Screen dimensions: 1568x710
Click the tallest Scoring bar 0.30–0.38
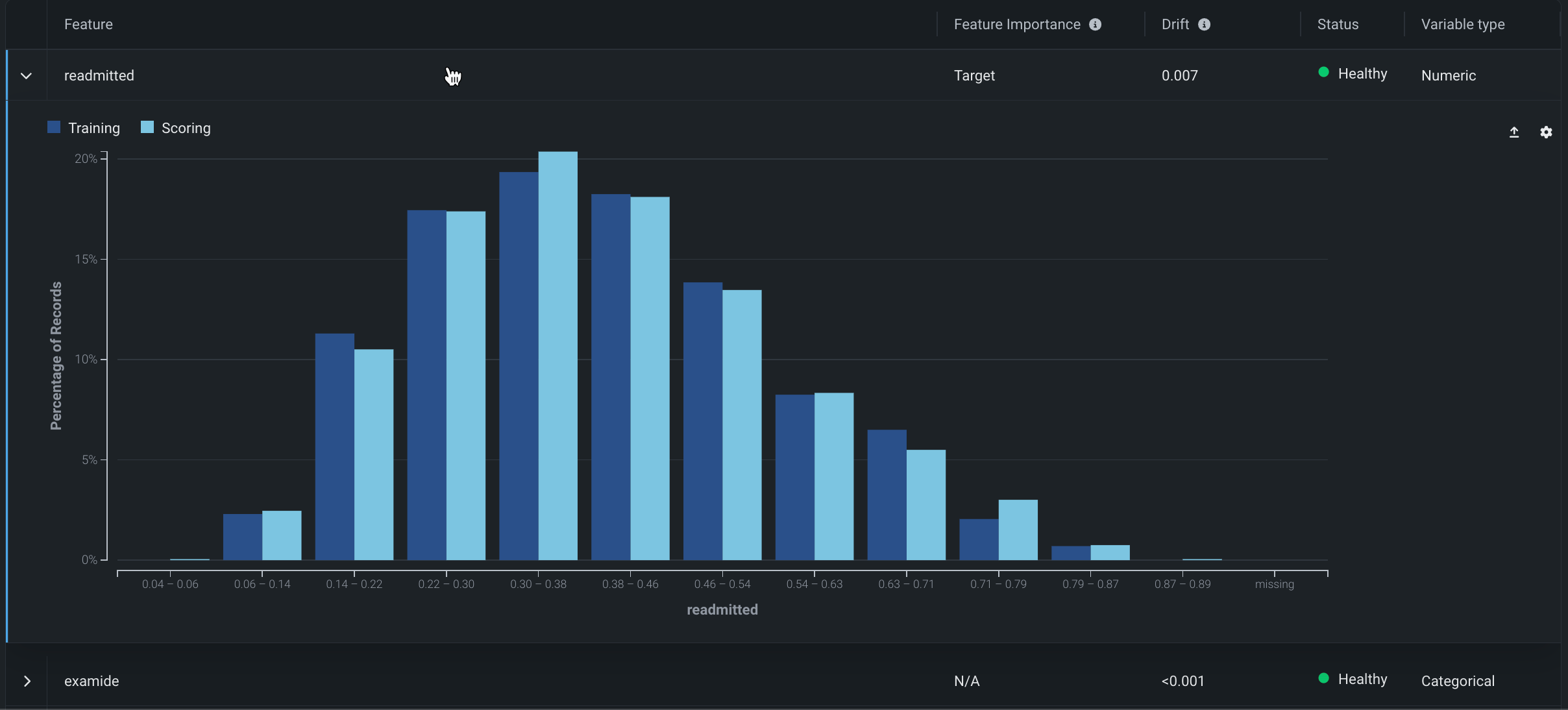tap(557, 357)
